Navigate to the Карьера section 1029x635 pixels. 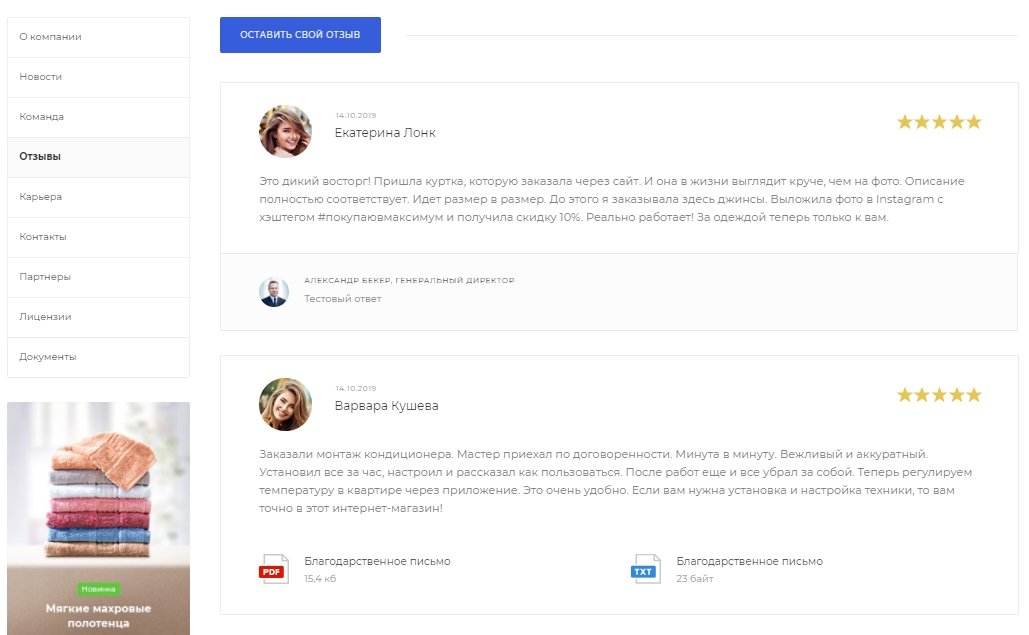pos(98,197)
